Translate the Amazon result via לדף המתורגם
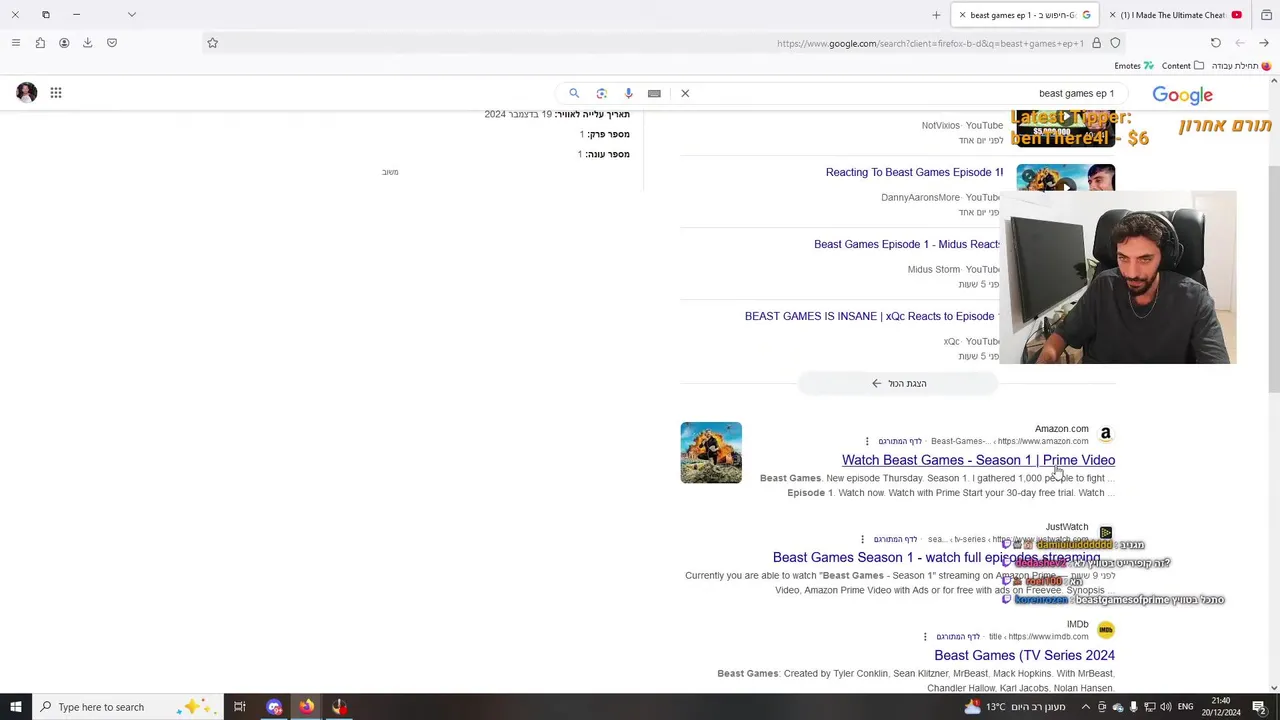This screenshot has width=1280, height=720. tap(900, 441)
